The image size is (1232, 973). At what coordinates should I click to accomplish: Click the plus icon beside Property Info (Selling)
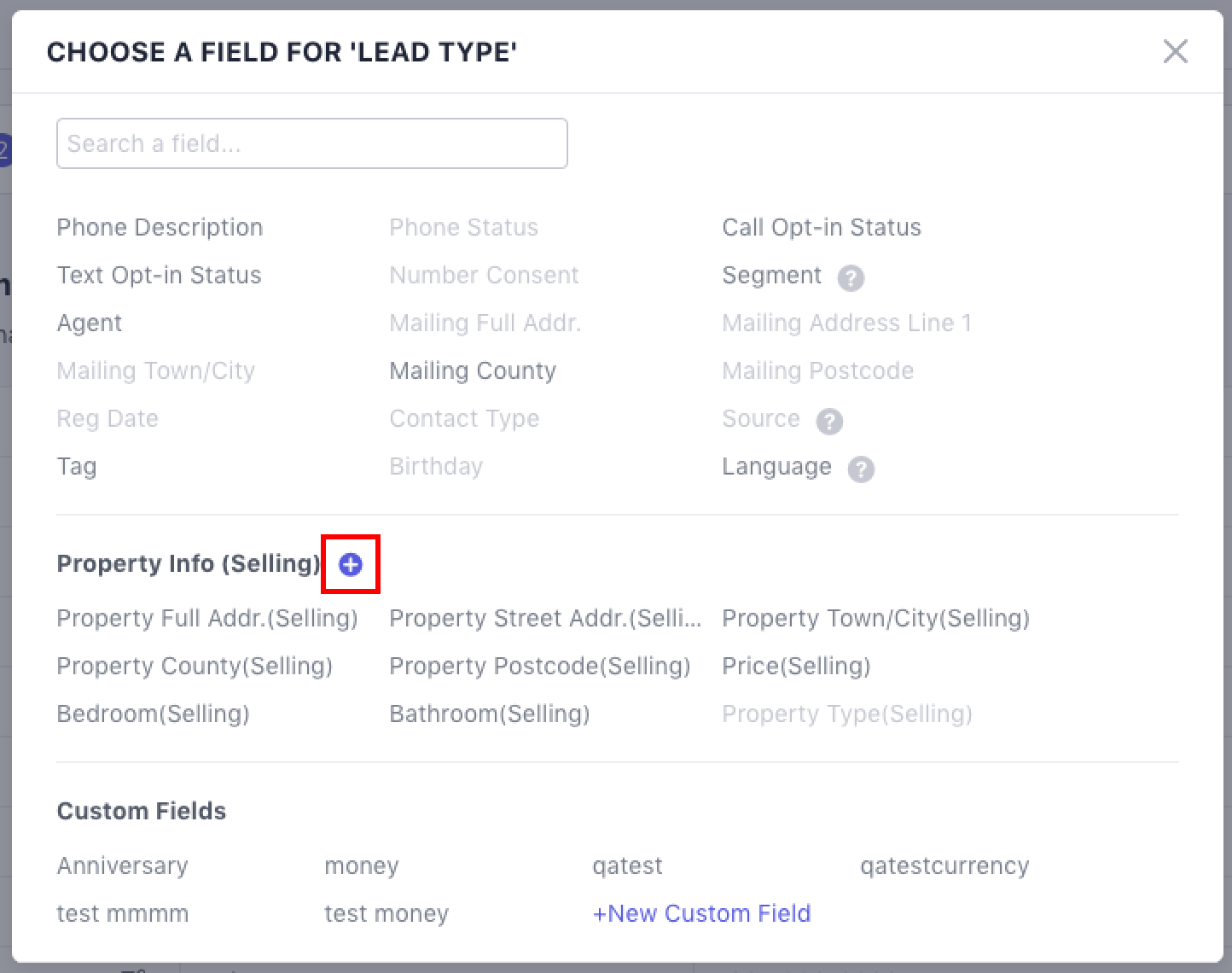tap(351, 564)
